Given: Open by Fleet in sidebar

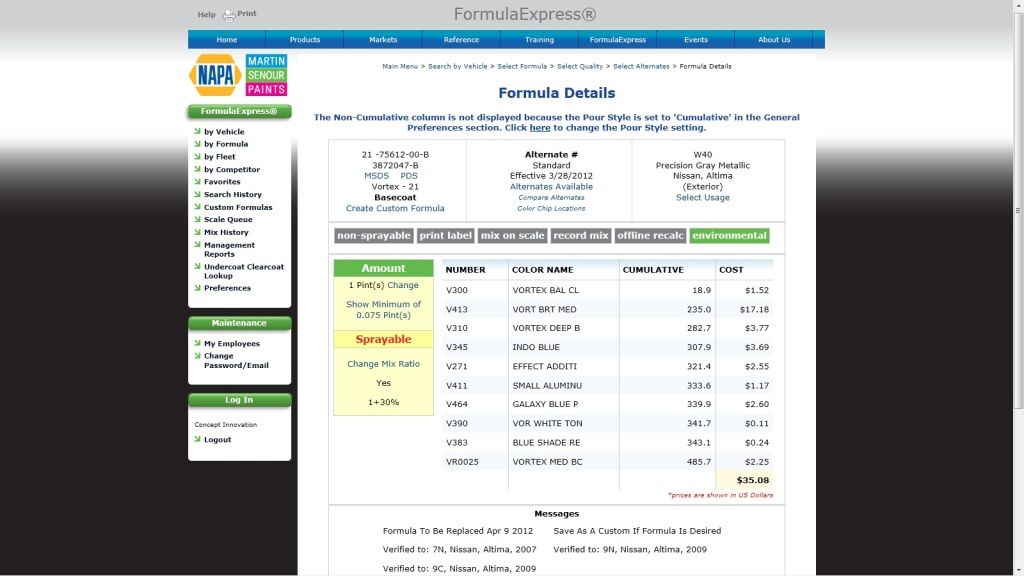Looking at the screenshot, I should click(219, 157).
